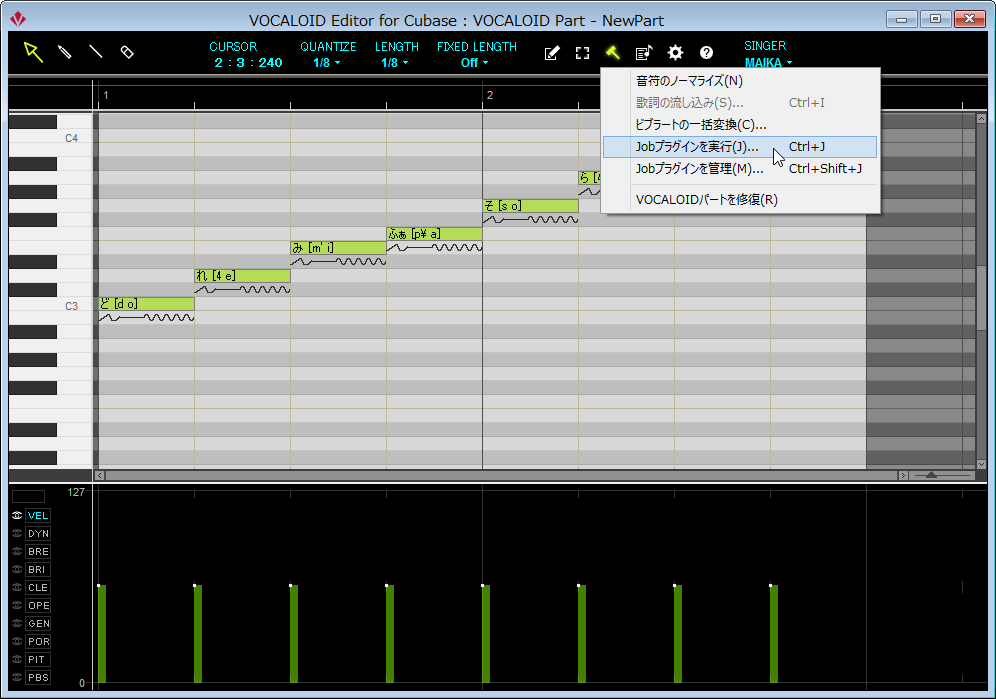The height and width of the screenshot is (699, 996).
Task: Choose 音符のノーマライズ(N) menu entry
Action: (x=740, y=81)
